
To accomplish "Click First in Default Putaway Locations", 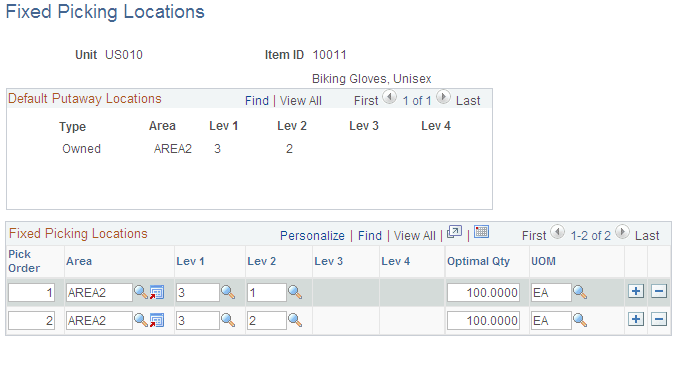I will pyautogui.click(x=366, y=101).
